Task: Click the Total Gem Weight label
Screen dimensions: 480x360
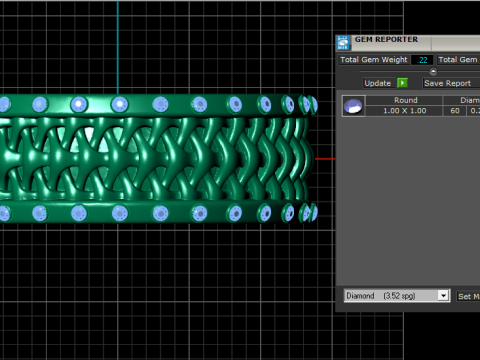Action: [374, 60]
